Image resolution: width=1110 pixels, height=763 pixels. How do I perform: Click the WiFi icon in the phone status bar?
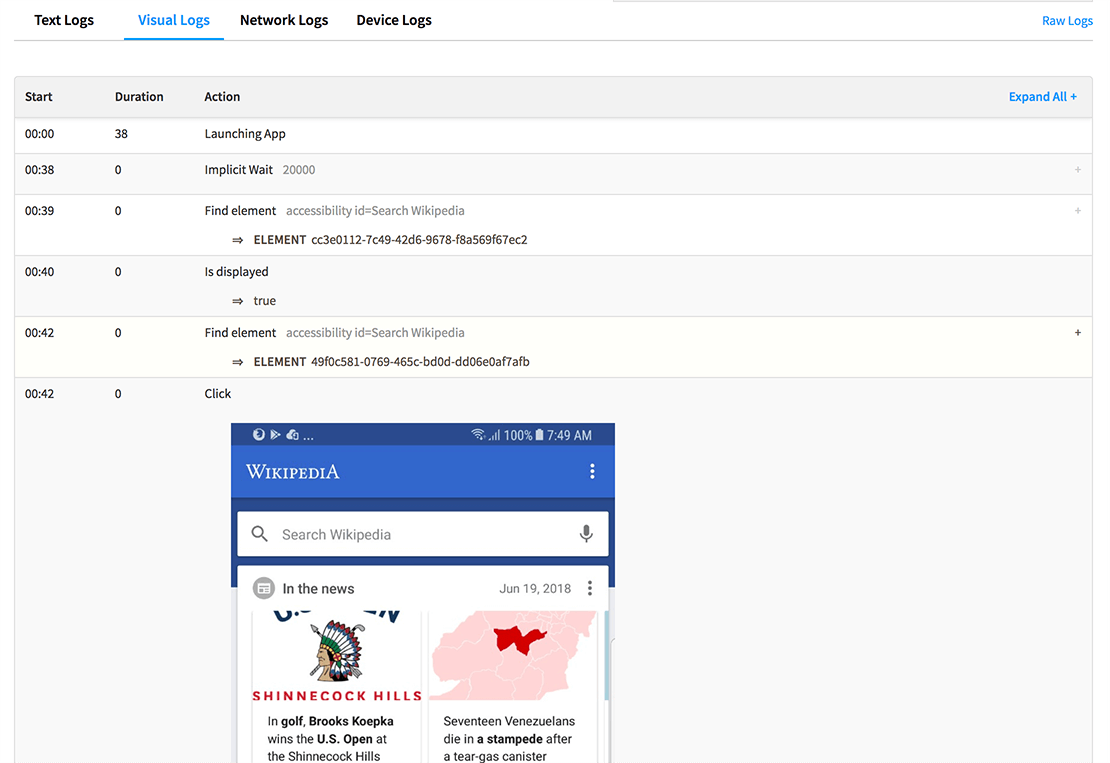478,434
